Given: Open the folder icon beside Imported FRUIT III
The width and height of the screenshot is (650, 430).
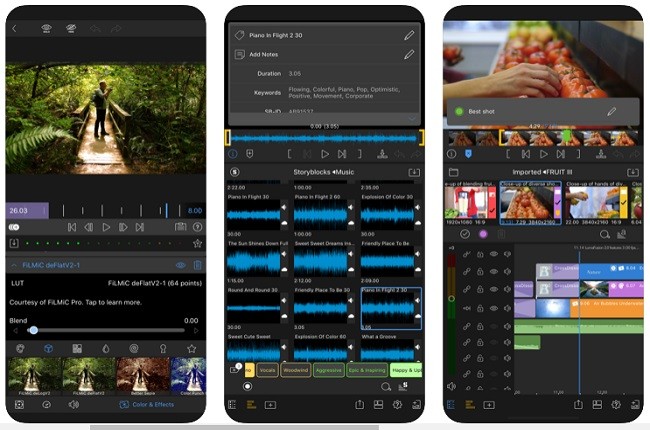Looking at the screenshot, I should coord(454,172).
